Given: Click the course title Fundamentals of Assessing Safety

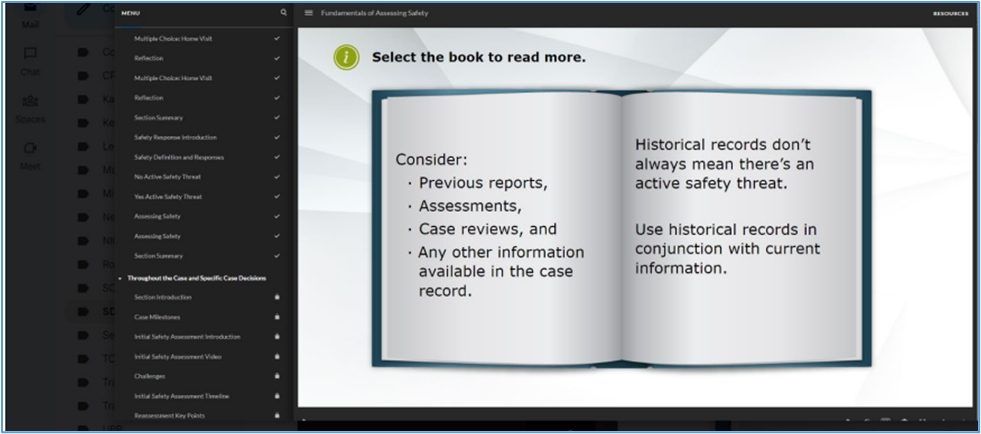Looking at the screenshot, I should [375, 13].
